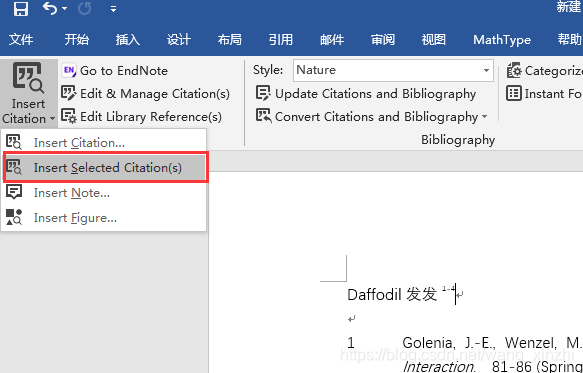Click the Save floppy disk icon
583x373 pixels.
pyautogui.click(x=20, y=8)
